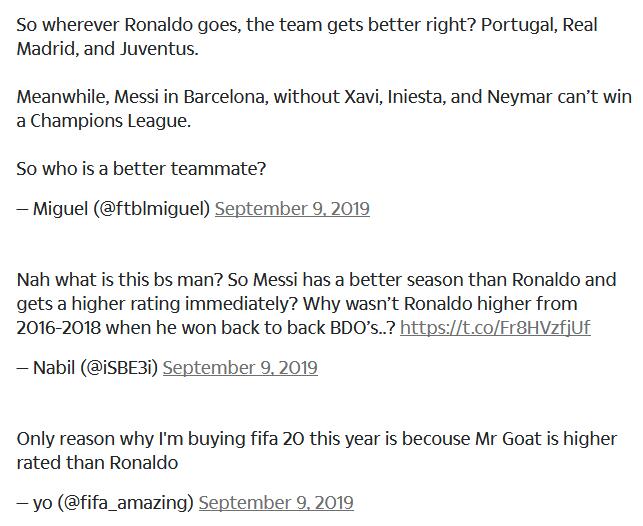Open the date link after Miguel's @ftblmiguel handle
This screenshot has width=643, height=526.
pos(292,209)
